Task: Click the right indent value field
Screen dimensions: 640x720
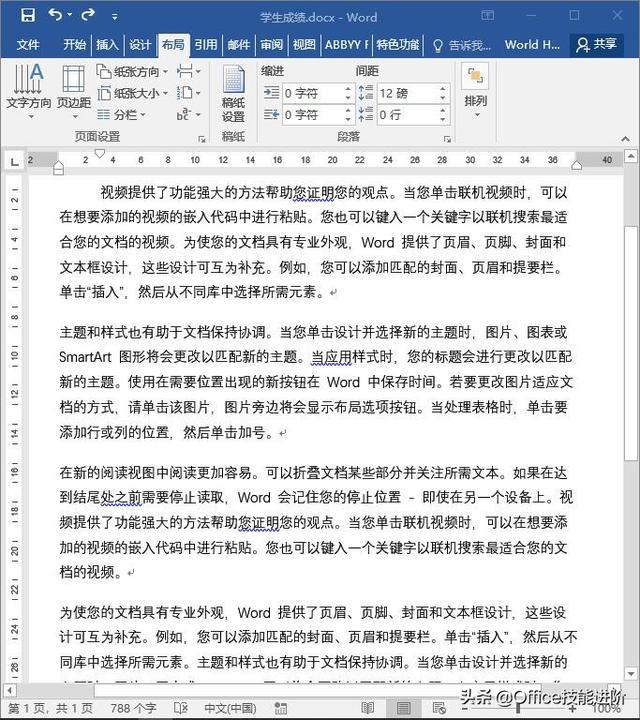Action: [313, 114]
